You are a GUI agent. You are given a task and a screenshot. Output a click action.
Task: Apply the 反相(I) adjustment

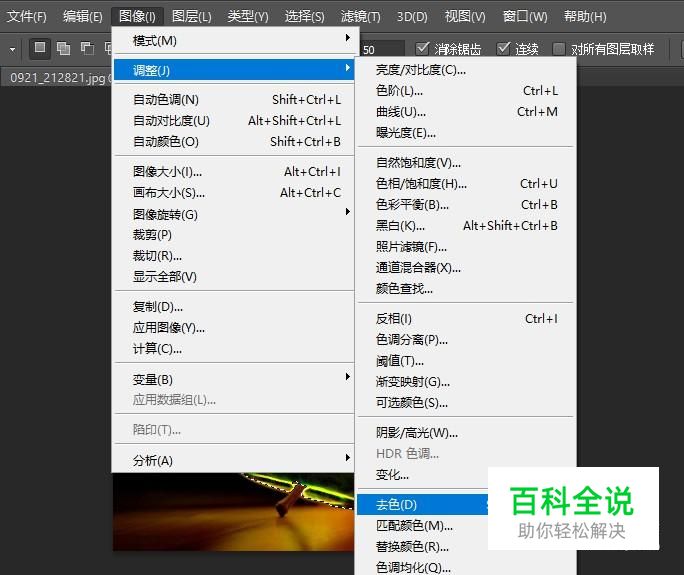pyautogui.click(x=465, y=318)
